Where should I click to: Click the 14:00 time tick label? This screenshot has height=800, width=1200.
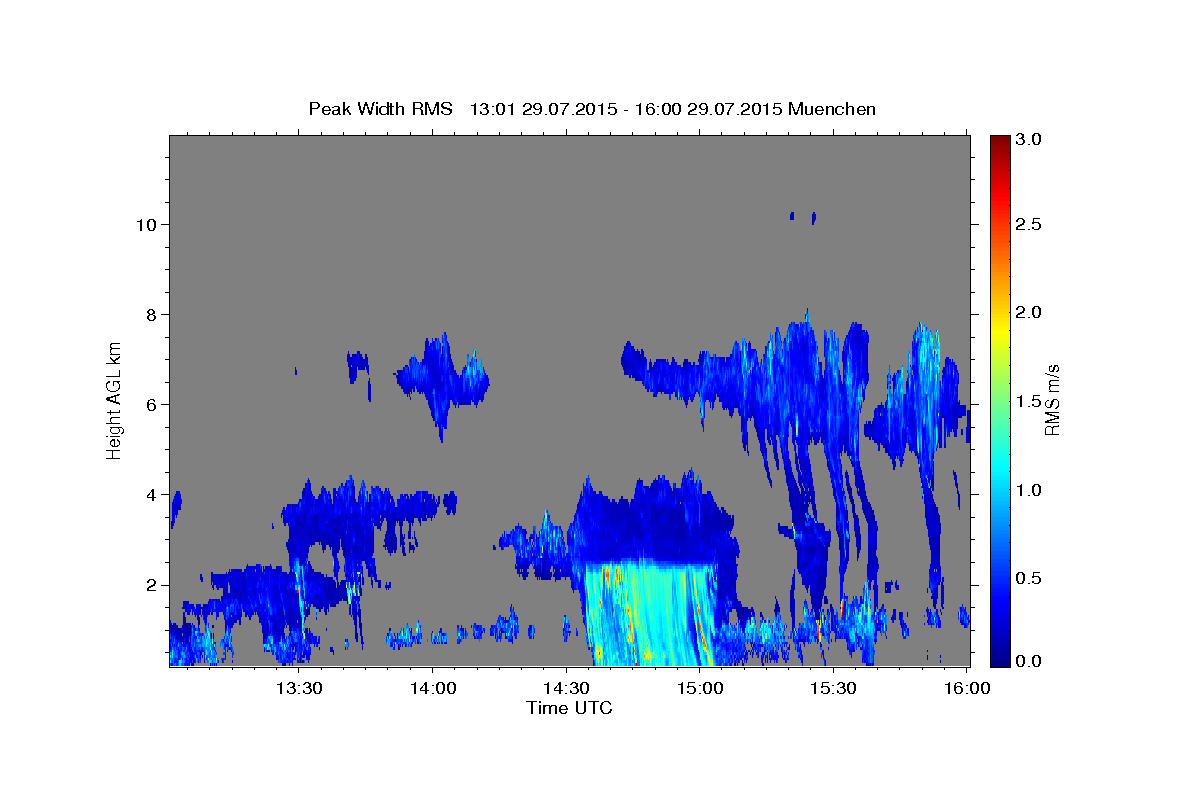[x=432, y=688]
